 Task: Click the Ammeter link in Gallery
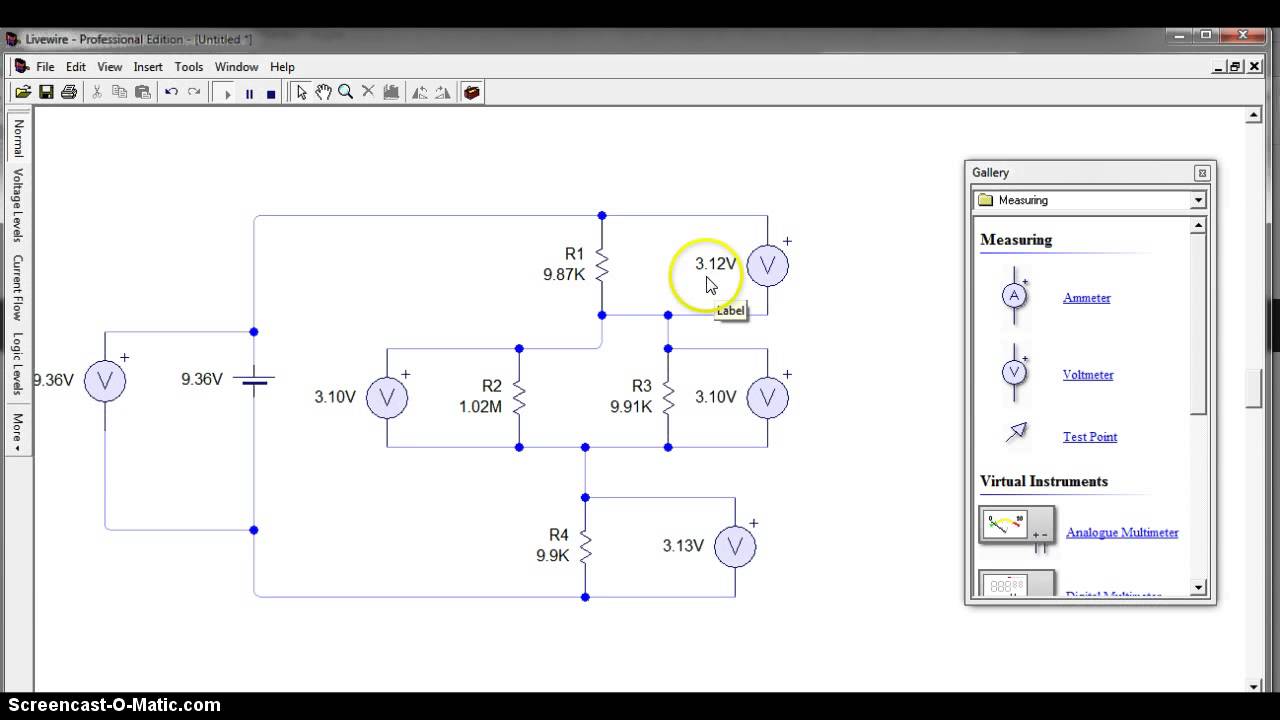pos(1087,297)
